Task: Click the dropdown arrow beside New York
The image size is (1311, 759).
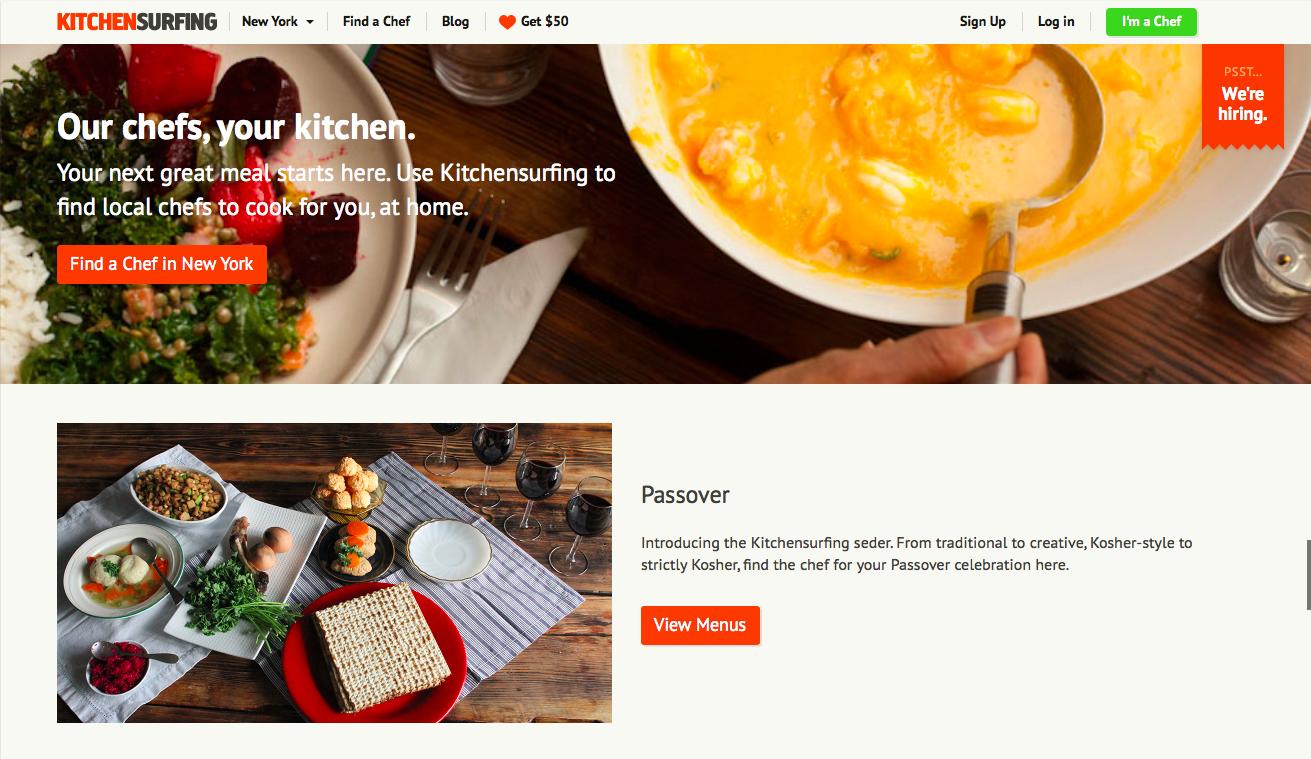Action: [310, 22]
